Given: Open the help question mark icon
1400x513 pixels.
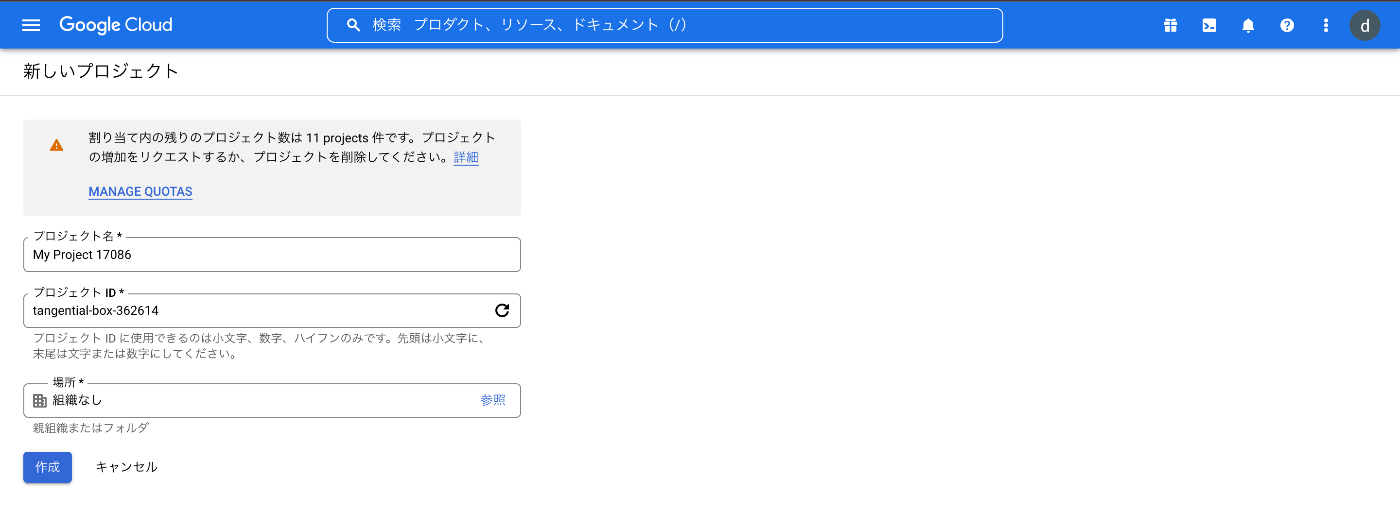Looking at the screenshot, I should (1287, 25).
